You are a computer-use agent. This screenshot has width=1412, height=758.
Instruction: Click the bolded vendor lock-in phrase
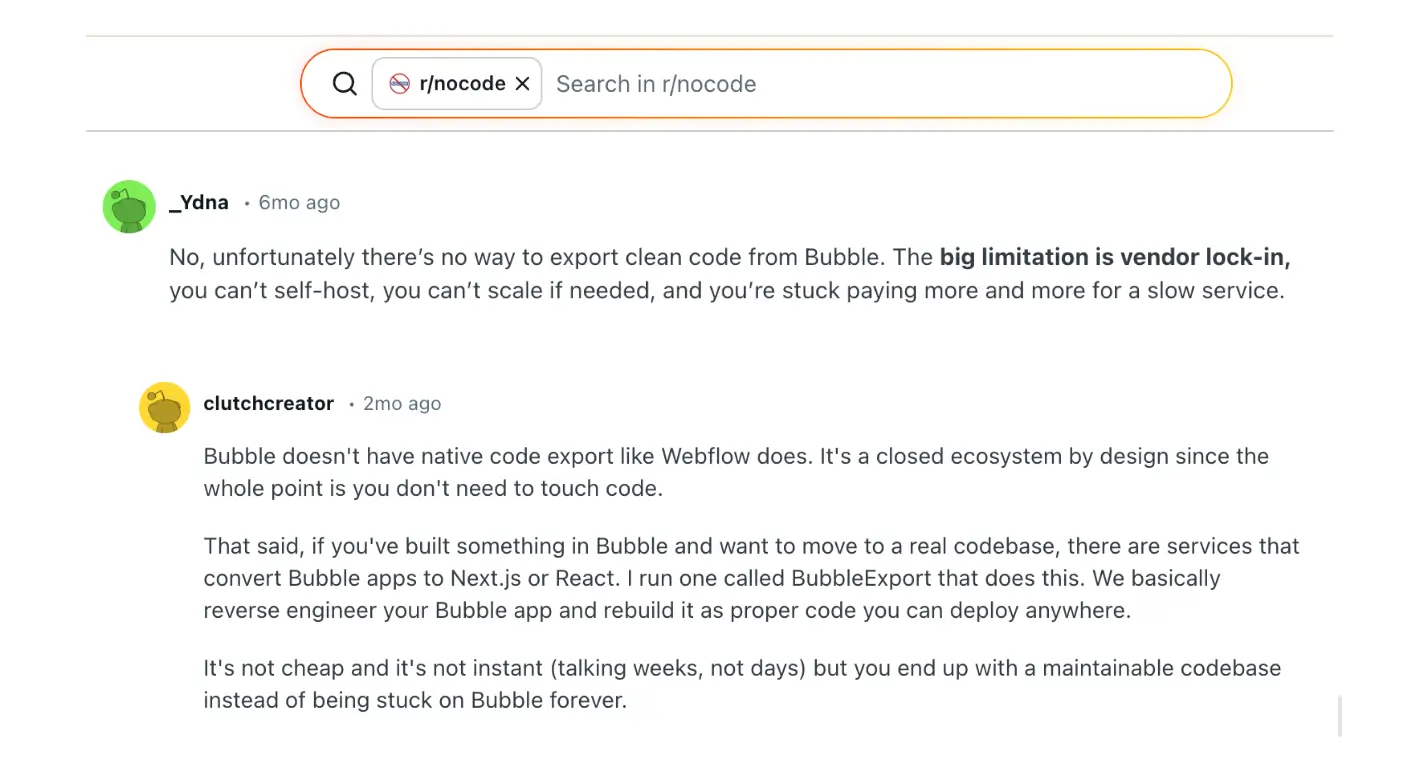tap(1113, 257)
